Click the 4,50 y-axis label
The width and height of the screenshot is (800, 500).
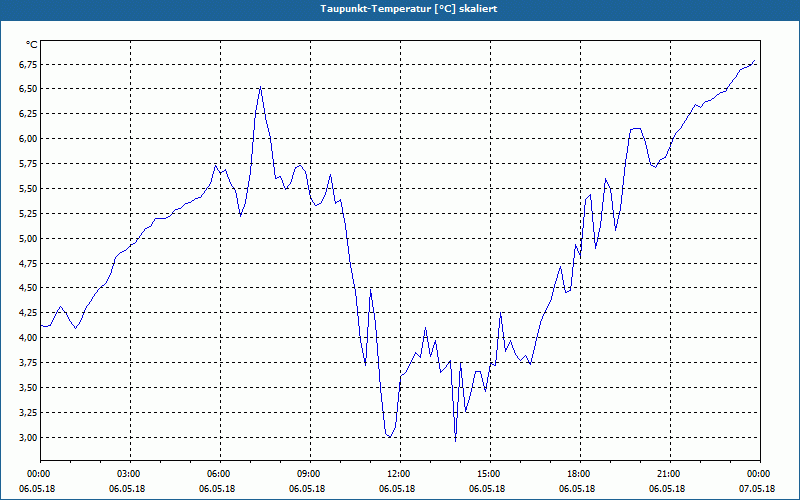28,288
